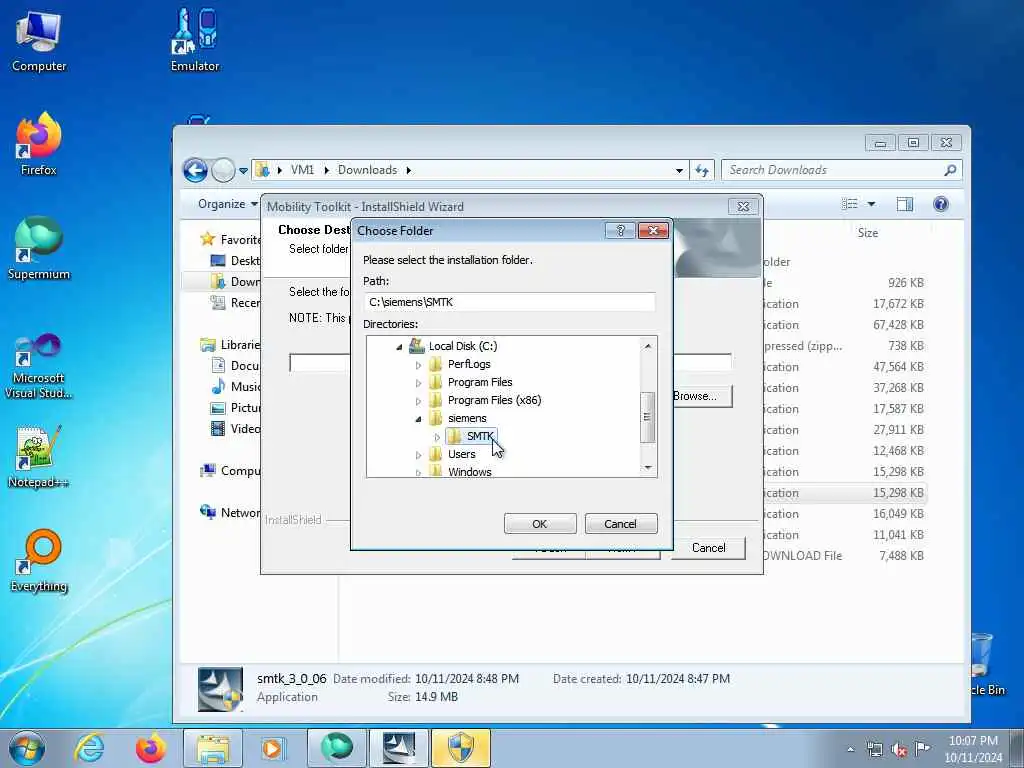Click VM1 in the address bar breadcrumb
The height and width of the screenshot is (768, 1024).
pyautogui.click(x=302, y=170)
